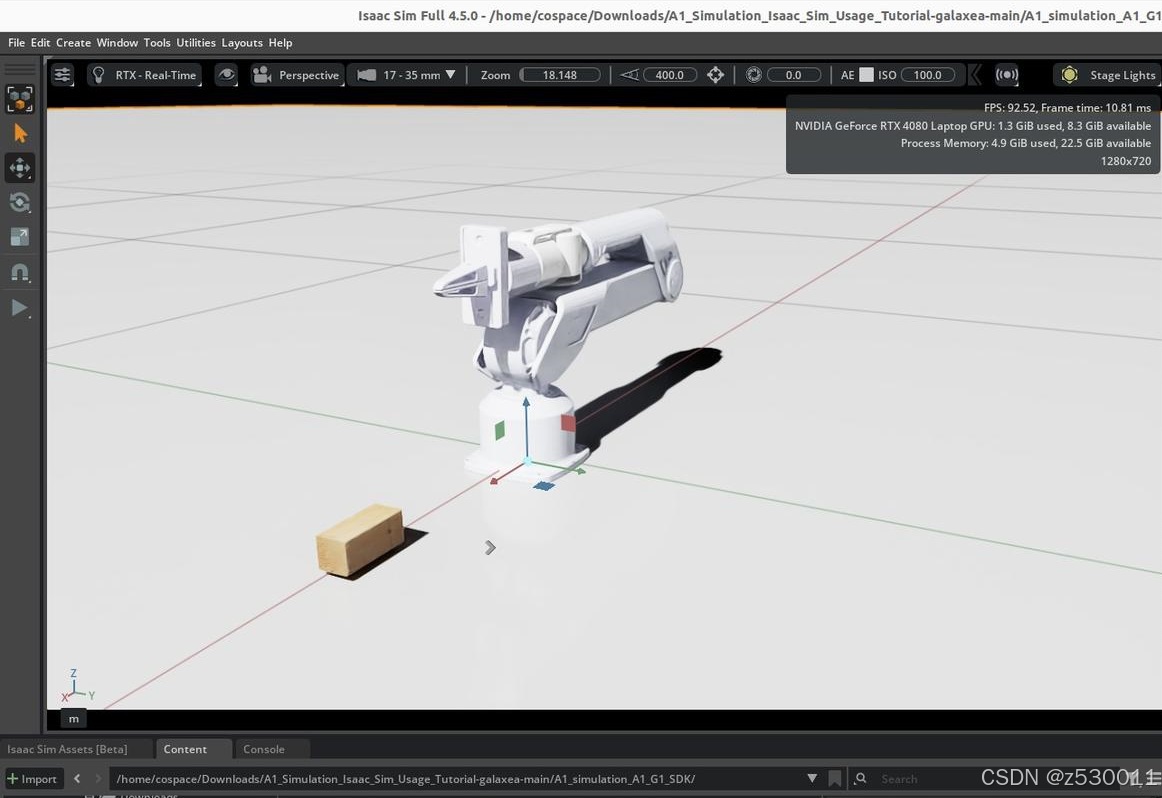Image resolution: width=1162 pixels, height=798 pixels.
Task: Open the Window menu
Action: tap(117, 43)
